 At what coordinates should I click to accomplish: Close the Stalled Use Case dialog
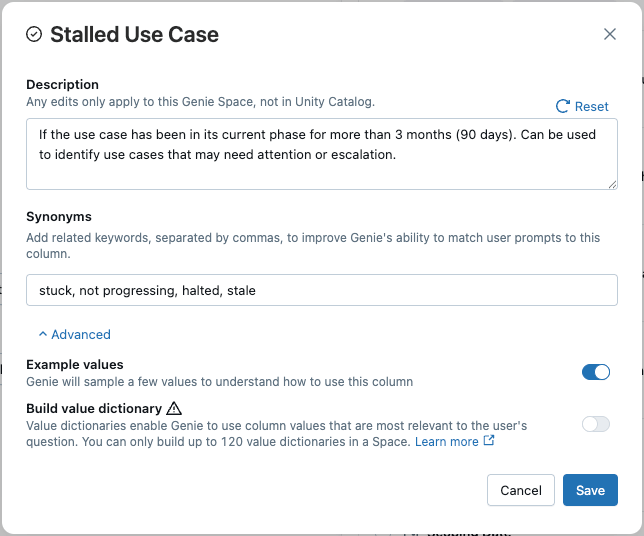click(610, 34)
